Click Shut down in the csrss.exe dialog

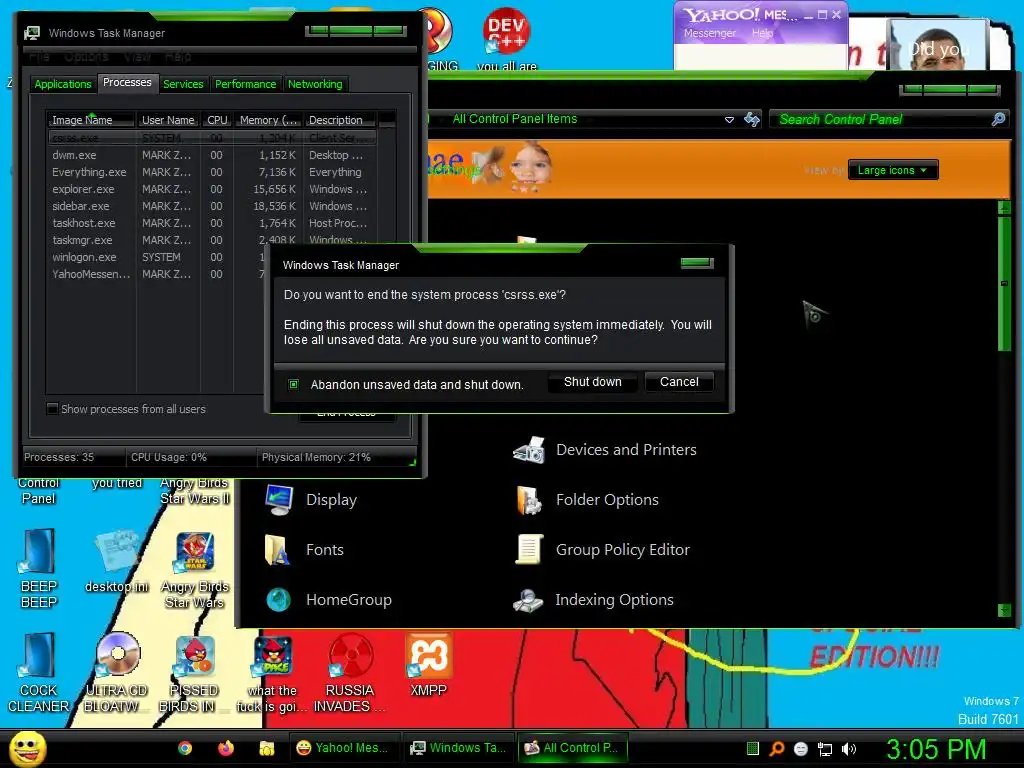[592, 382]
